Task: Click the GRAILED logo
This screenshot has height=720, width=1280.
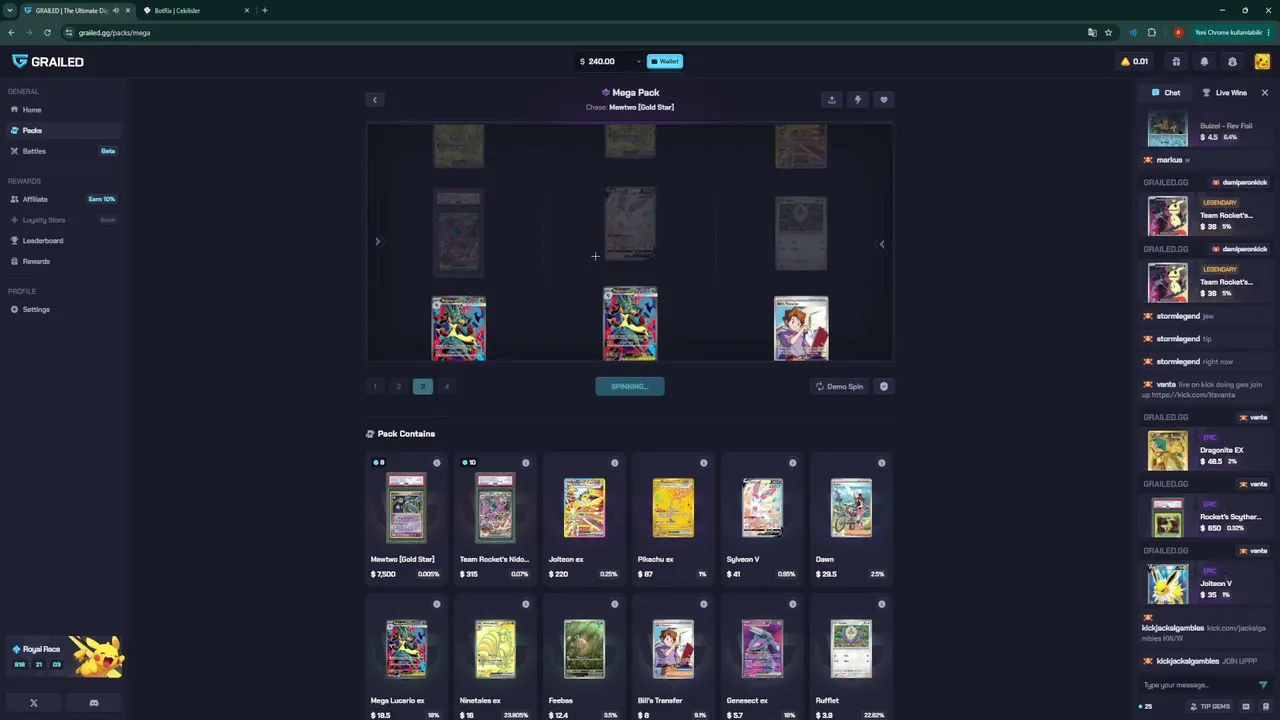Action: (48, 62)
